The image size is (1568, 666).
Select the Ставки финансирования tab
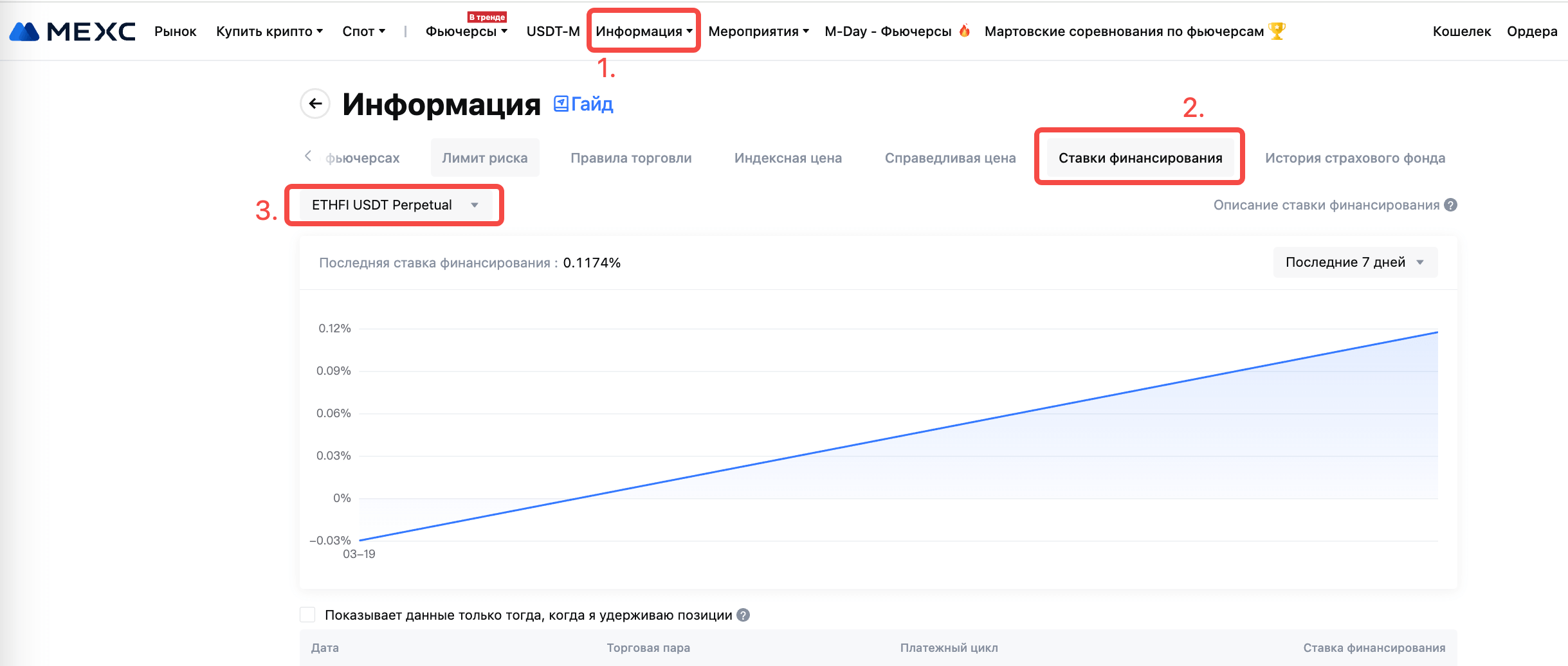[x=1140, y=158]
